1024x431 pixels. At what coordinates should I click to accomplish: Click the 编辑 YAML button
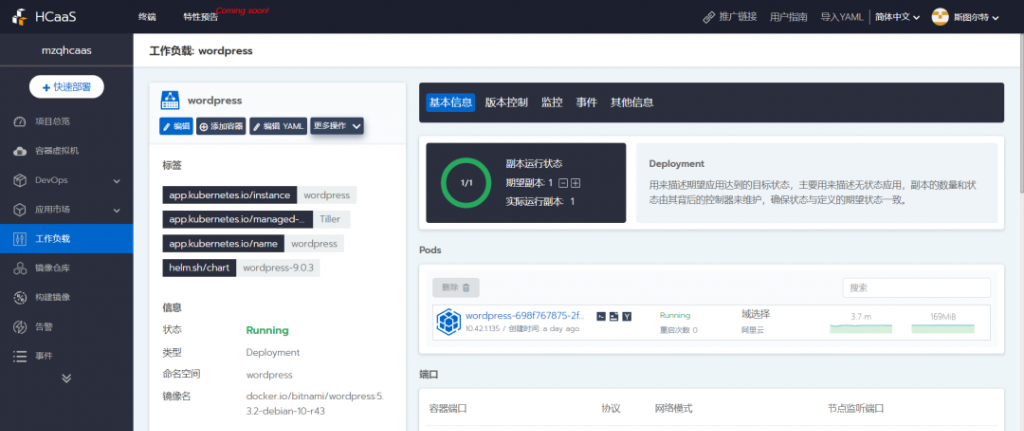coord(278,127)
